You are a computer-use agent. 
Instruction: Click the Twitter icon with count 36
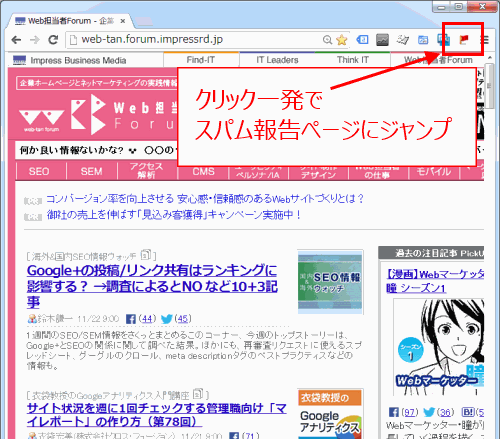pyautogui.click(x=429, y=413)
